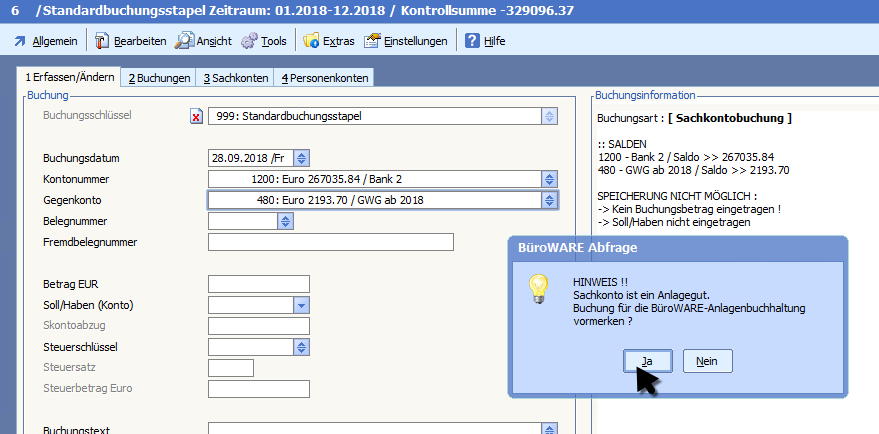879x434 pixels.
Task: Open the Gegenkonto selection spinner
Action: [x=548, y=200]
